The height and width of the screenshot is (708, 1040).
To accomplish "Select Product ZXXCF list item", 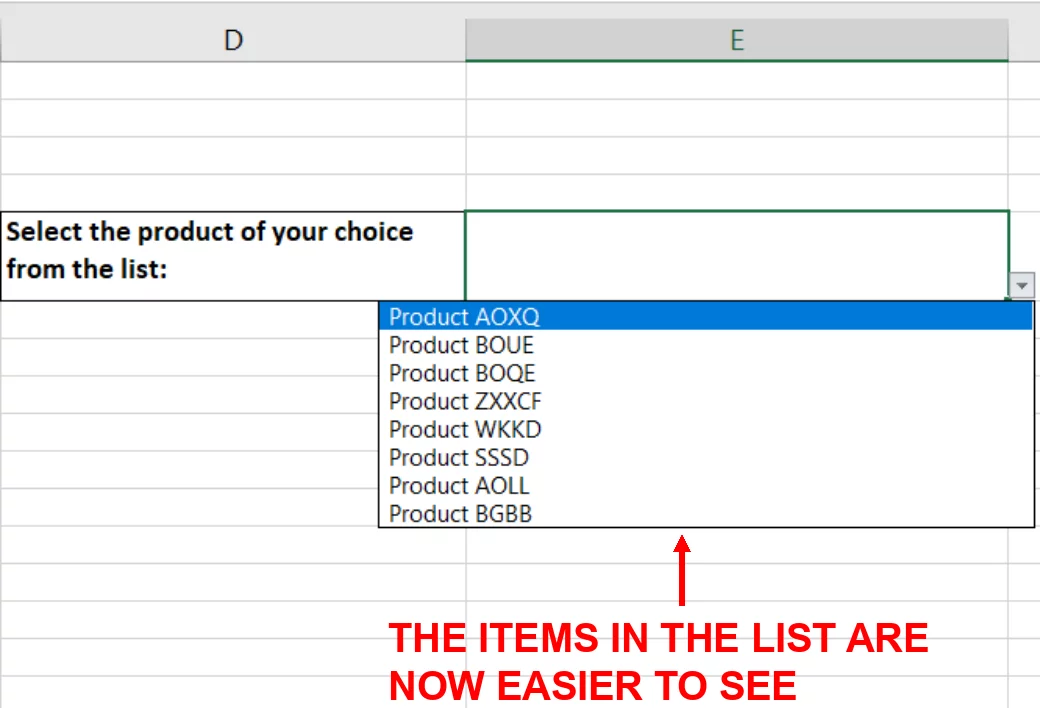I will [x=465, y=401].
